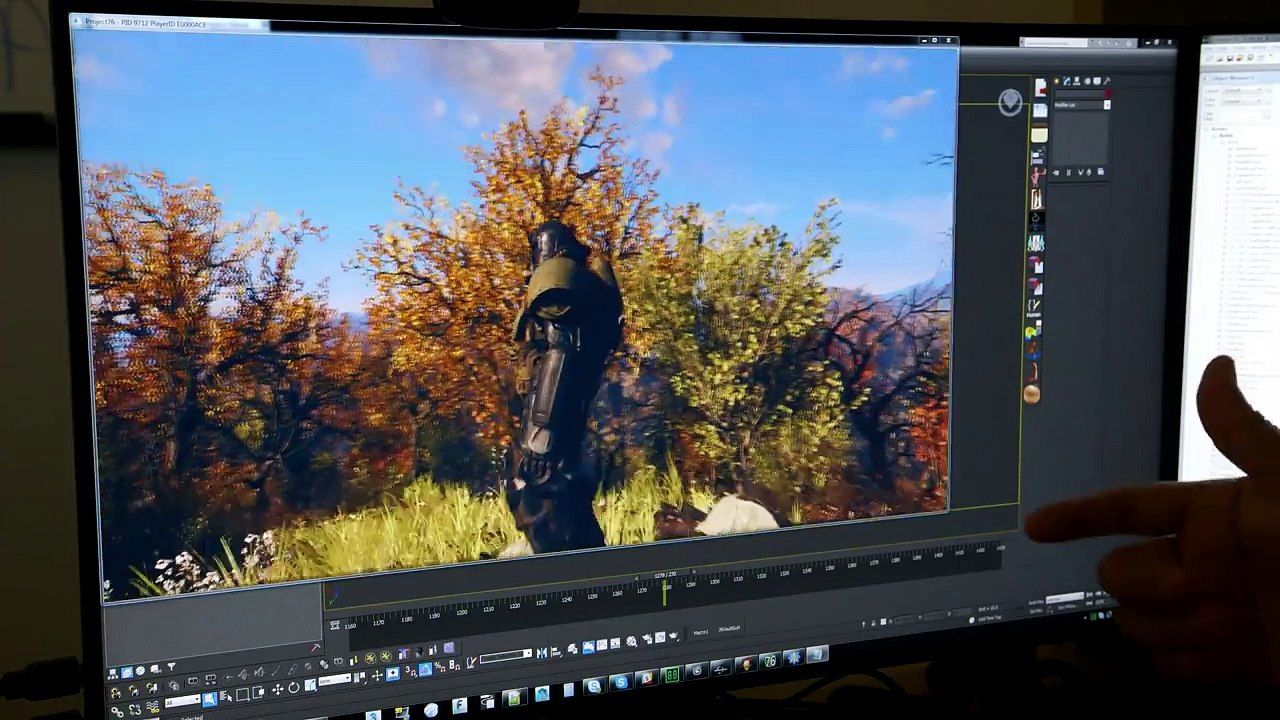Open the Display command panel tab

coord(1097,81)
